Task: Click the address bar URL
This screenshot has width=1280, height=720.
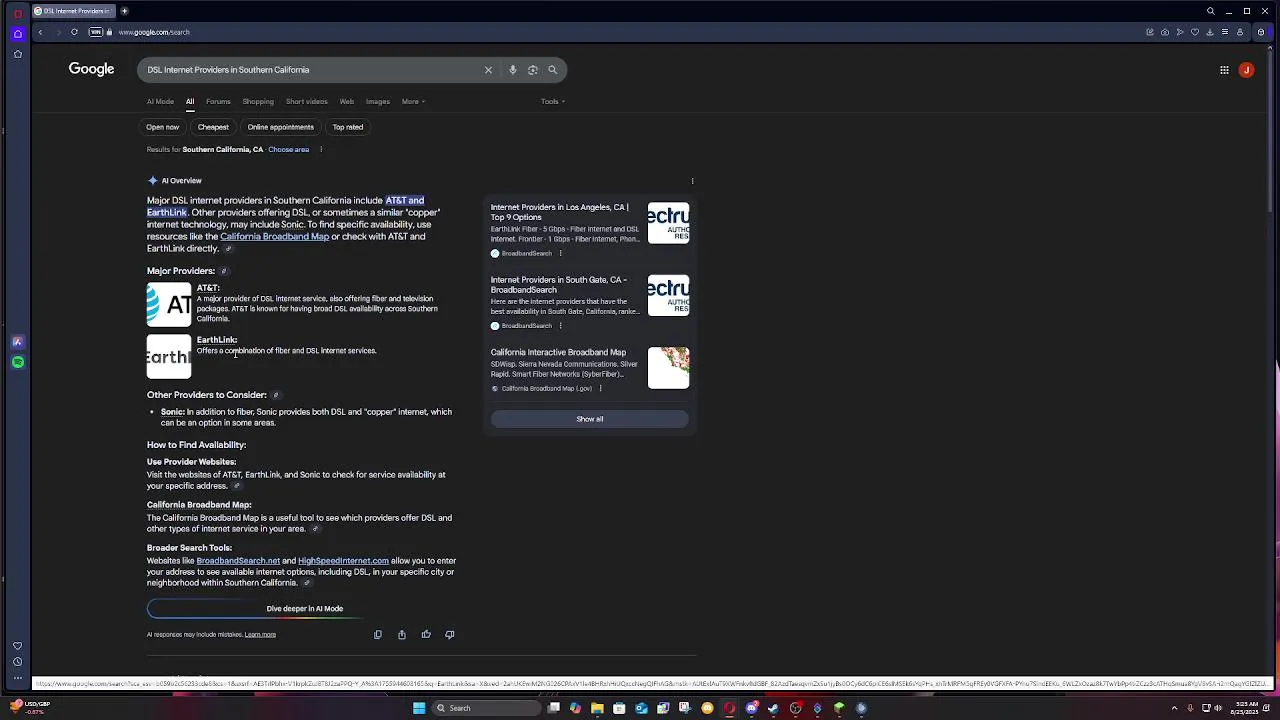Action: tap(154, 32)
